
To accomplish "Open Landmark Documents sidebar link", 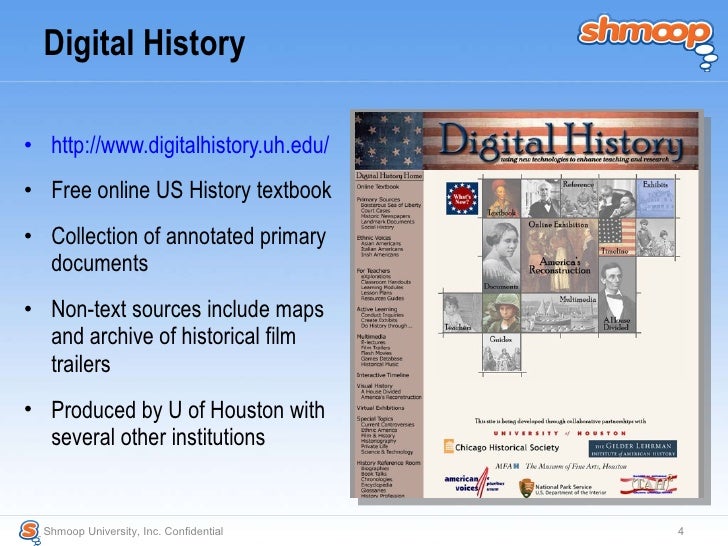I will (387, 221).
